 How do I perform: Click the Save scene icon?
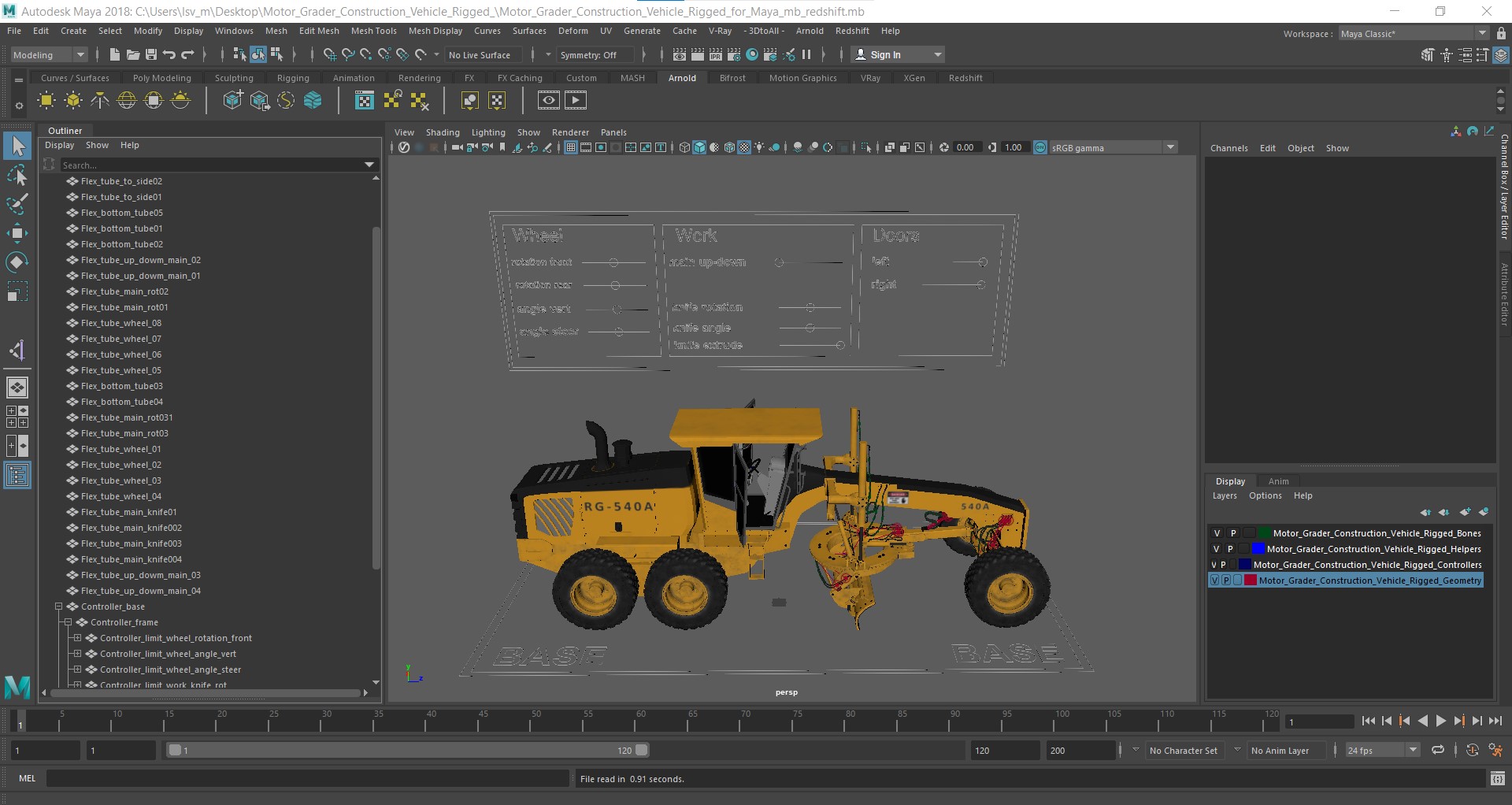151,54
